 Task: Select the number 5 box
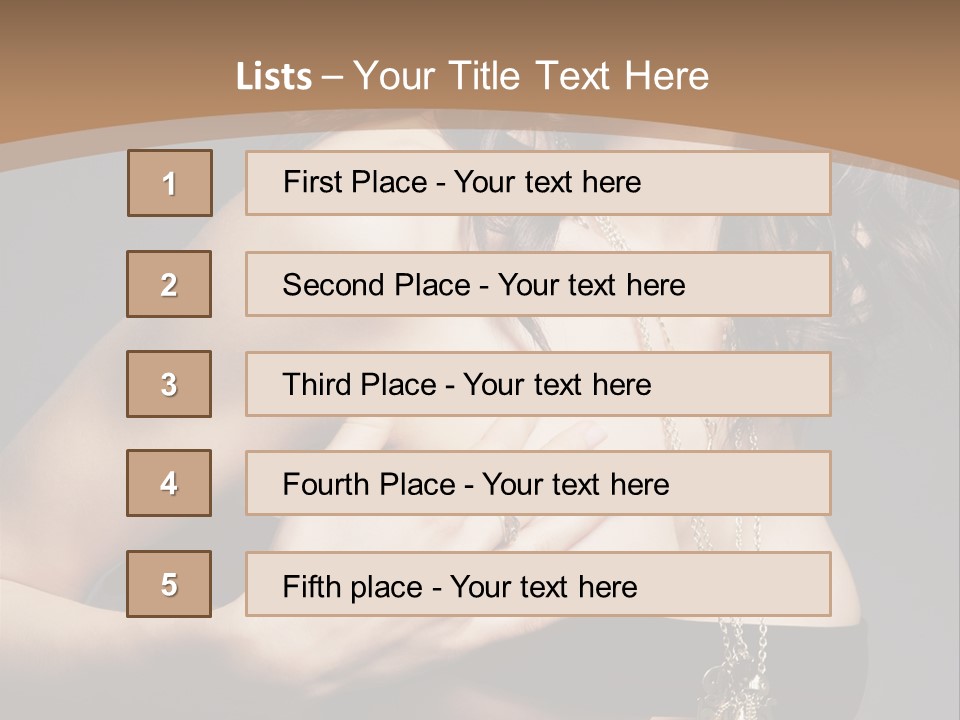point(169,584)
